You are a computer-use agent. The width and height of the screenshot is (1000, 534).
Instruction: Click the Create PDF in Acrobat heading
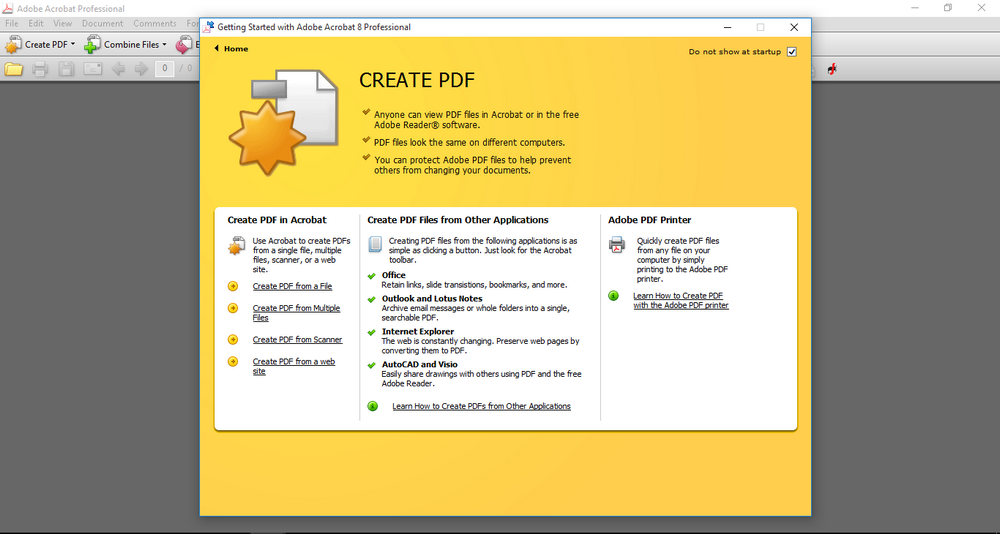click(x=277, y=220)
